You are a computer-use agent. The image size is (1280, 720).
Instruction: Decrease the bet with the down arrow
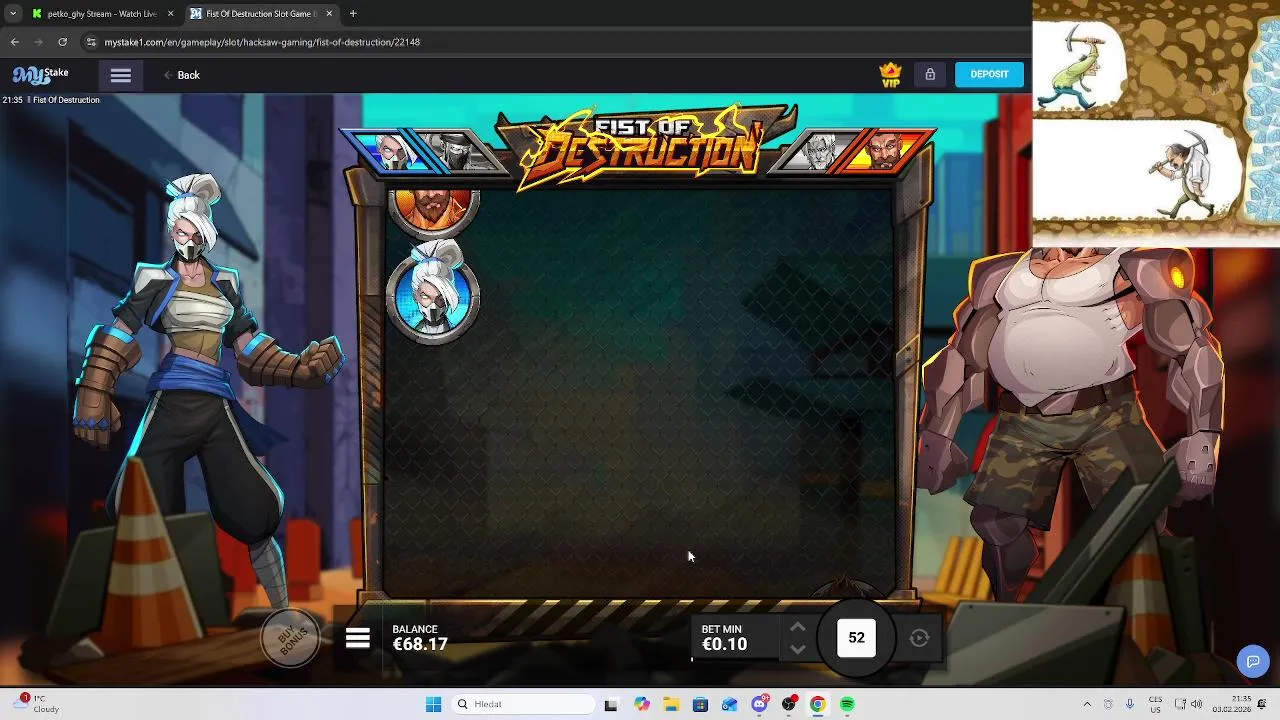797,649
